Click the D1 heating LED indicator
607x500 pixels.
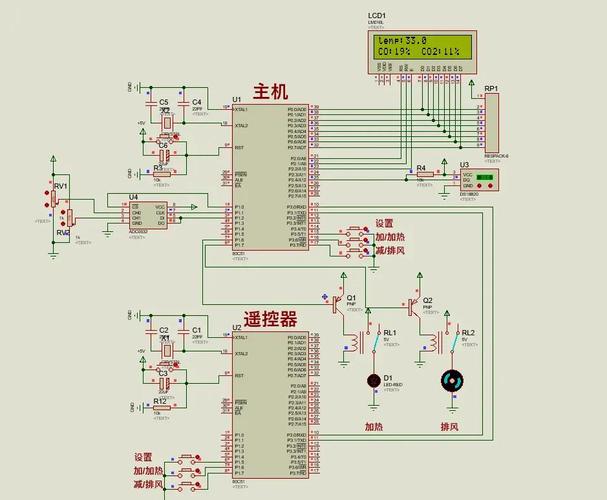click(x=375, y=381)
